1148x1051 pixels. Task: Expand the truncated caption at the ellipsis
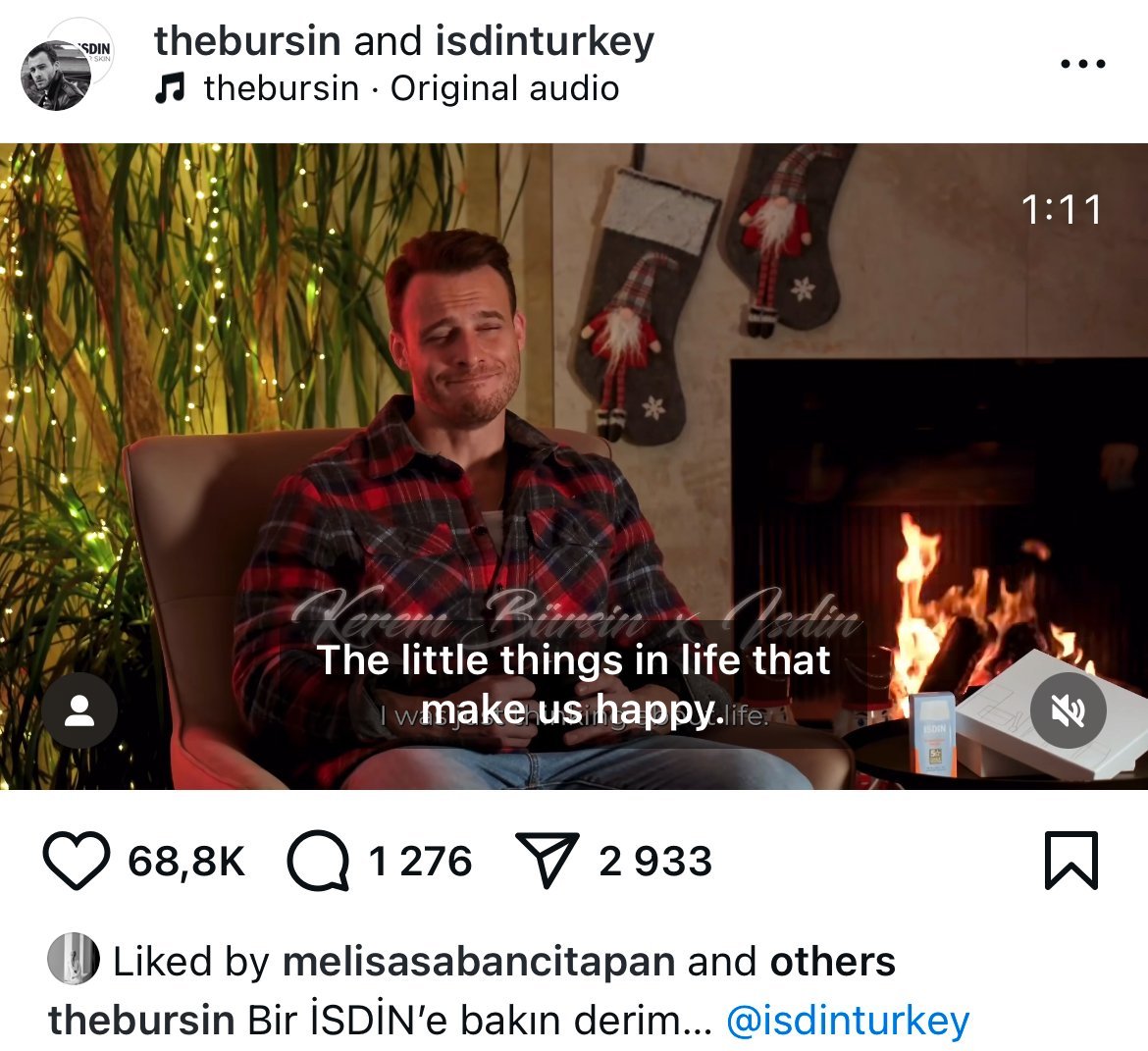[x=692, y=1021]
